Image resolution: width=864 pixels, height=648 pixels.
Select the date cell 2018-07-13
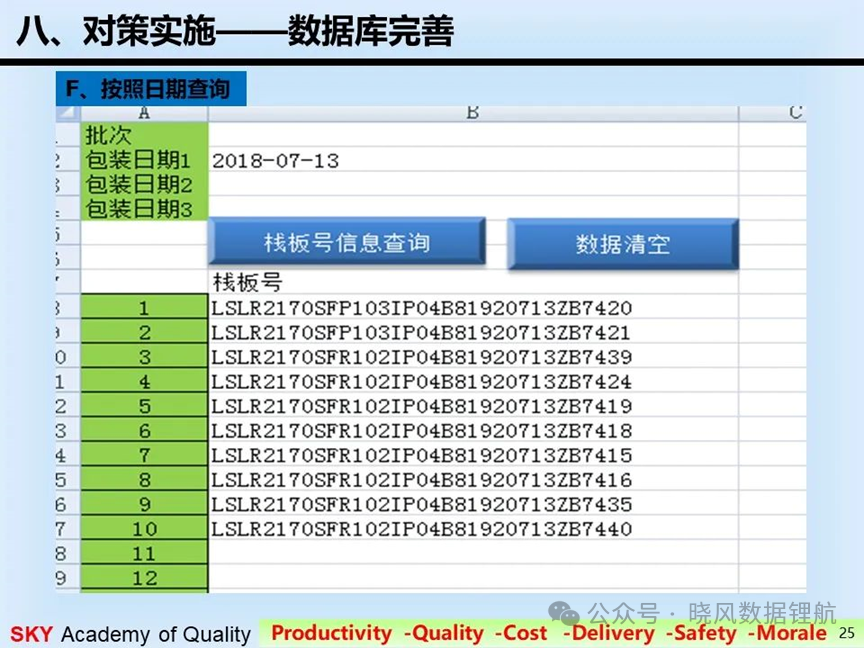coord(473,160)
